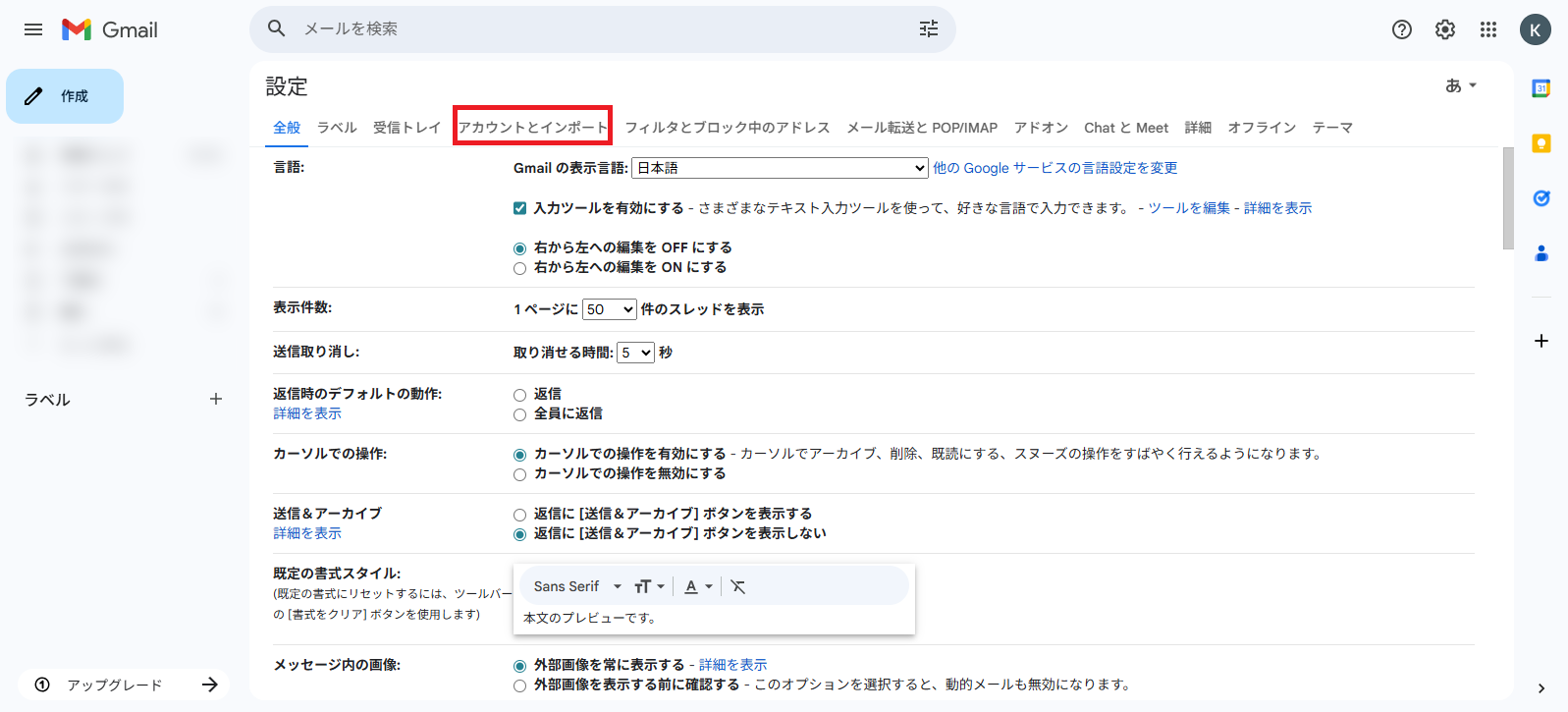Click the remove formatting icon
1568x712 pixels.
pos(738,586)
